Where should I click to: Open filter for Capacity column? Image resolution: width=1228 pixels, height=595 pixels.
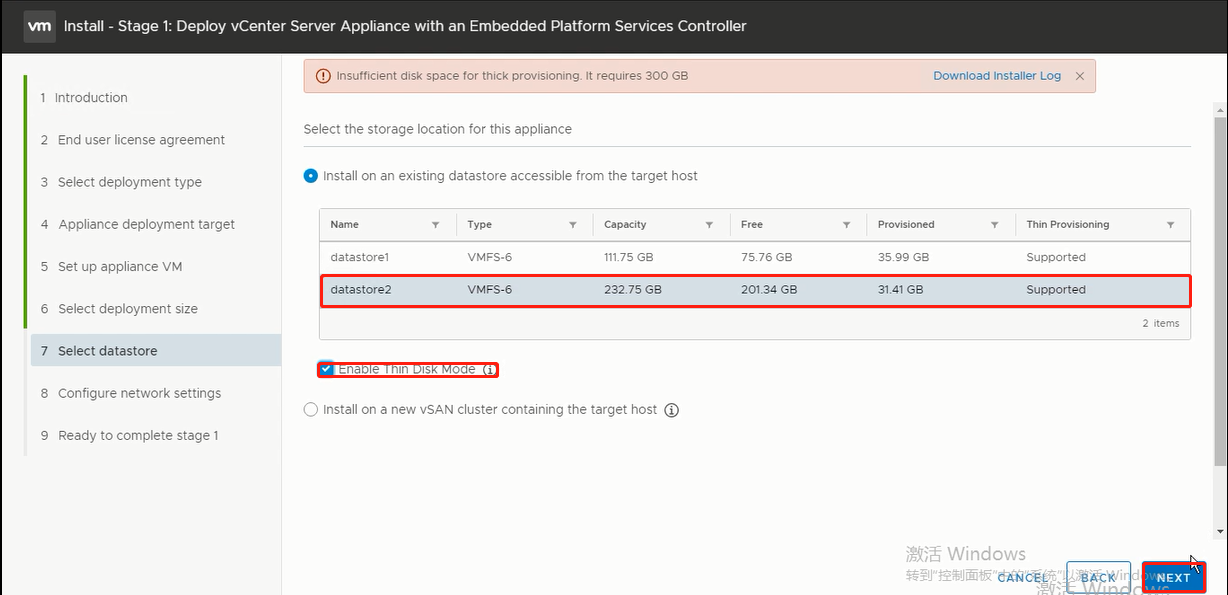coord(709,225)
